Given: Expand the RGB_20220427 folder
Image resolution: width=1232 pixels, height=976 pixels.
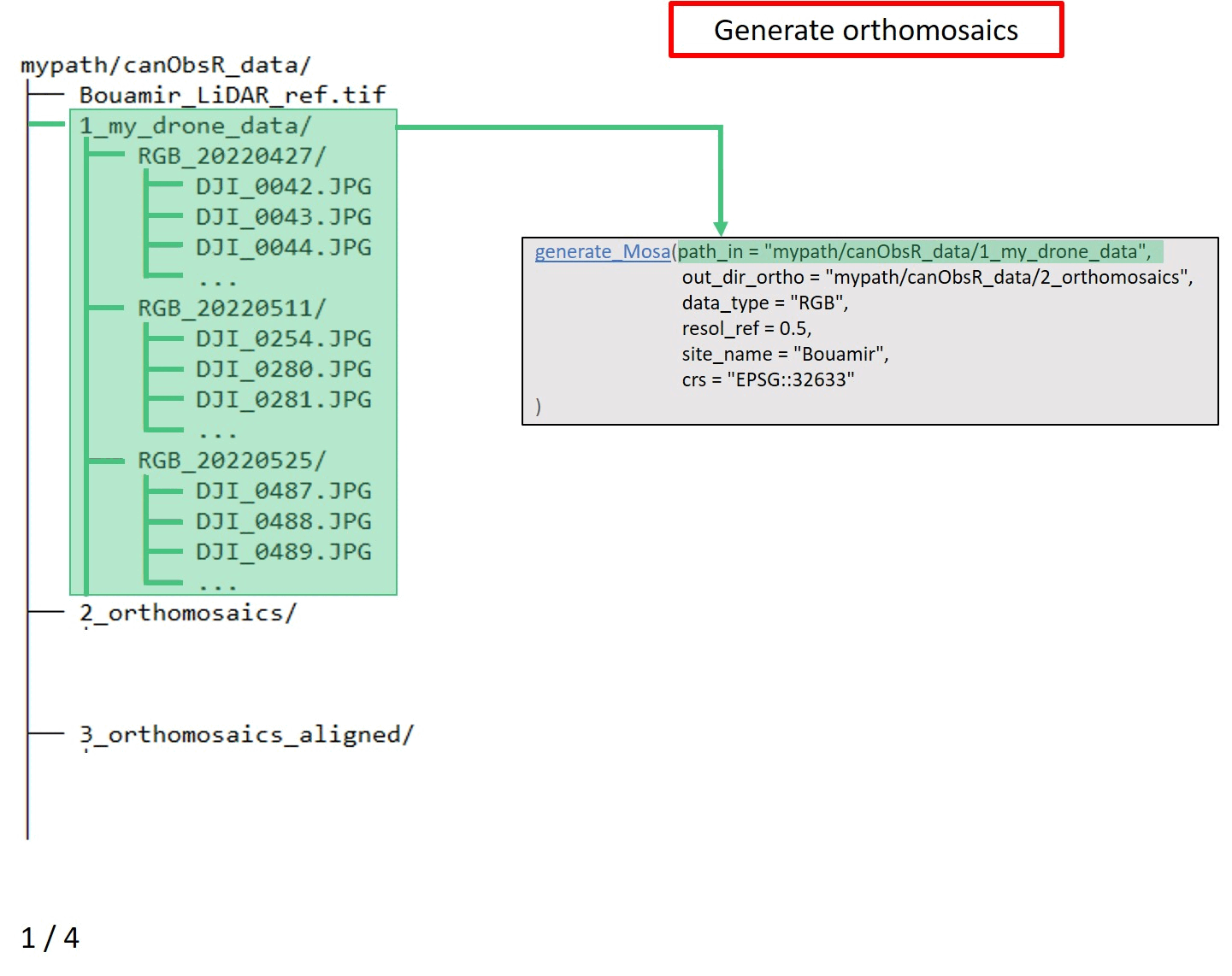Looking at the screenshot, I should (x=232, y=156).
